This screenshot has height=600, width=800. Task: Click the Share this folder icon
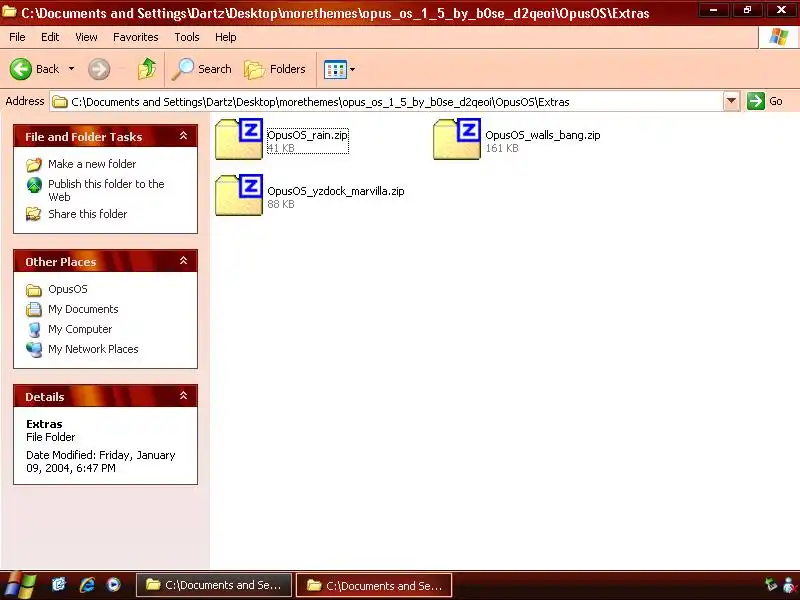[34, 214]
